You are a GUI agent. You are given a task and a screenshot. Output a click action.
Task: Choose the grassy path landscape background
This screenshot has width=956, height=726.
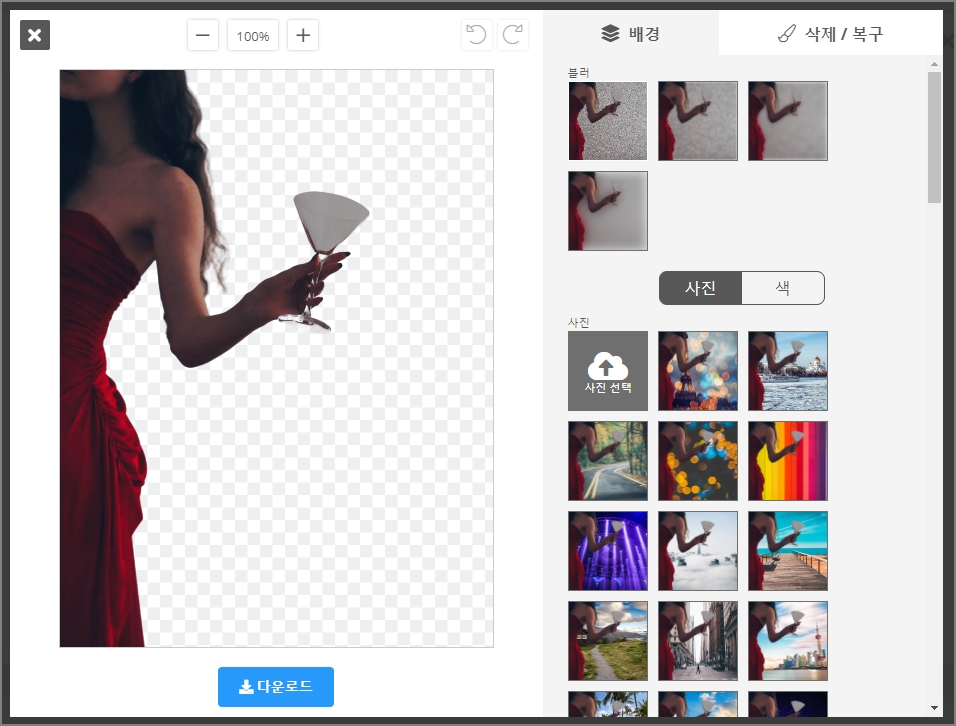(x=608, y=641)
